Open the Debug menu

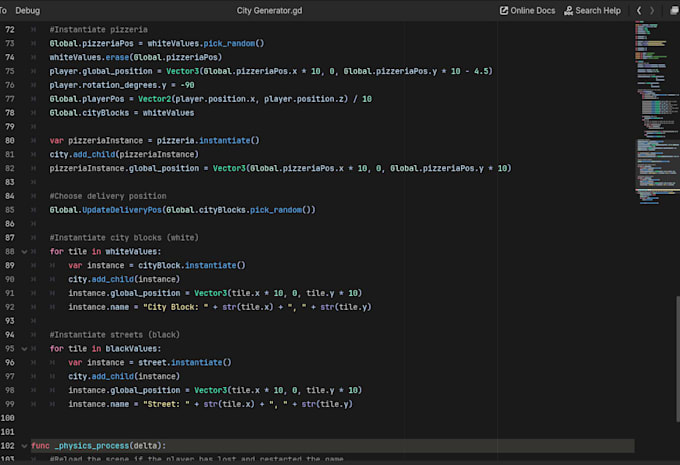click(x=27, y=10)
